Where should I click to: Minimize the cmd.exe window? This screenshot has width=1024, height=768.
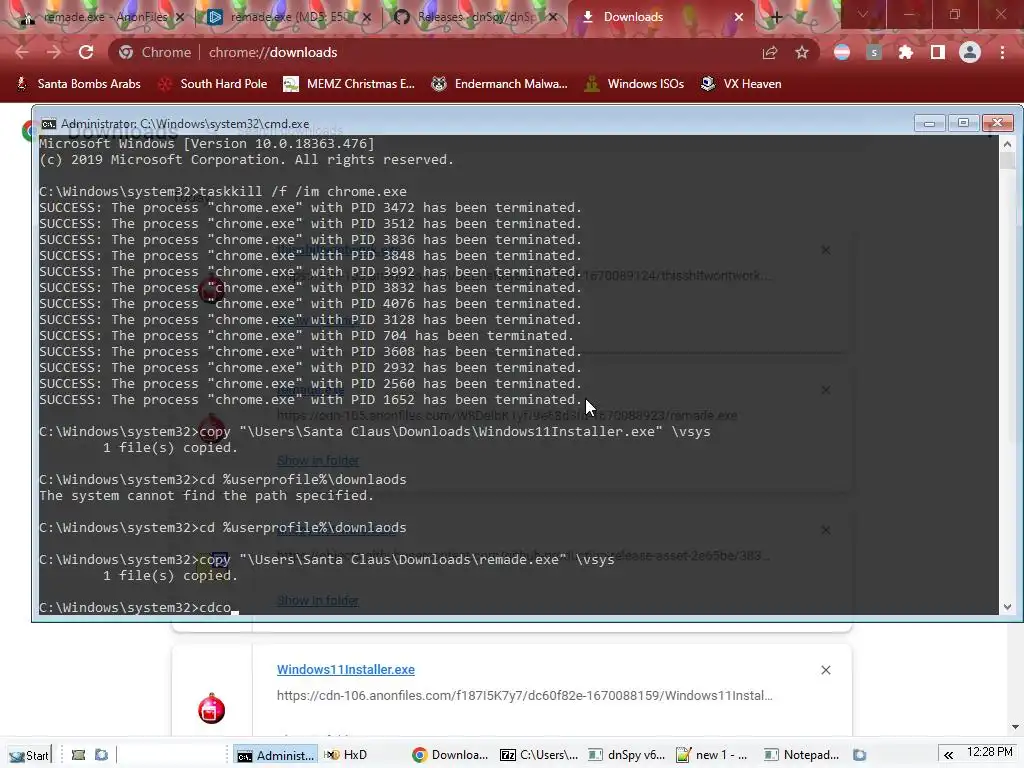tap(929, 123)
